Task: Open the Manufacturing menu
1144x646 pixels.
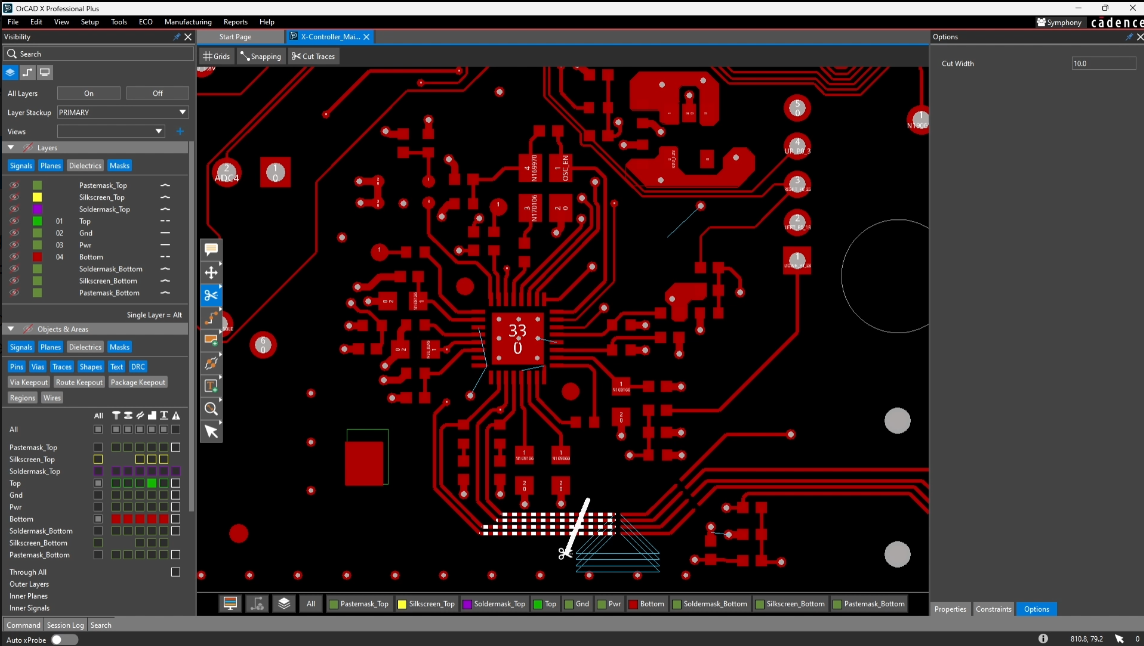Action: click(x=187, y=21)
